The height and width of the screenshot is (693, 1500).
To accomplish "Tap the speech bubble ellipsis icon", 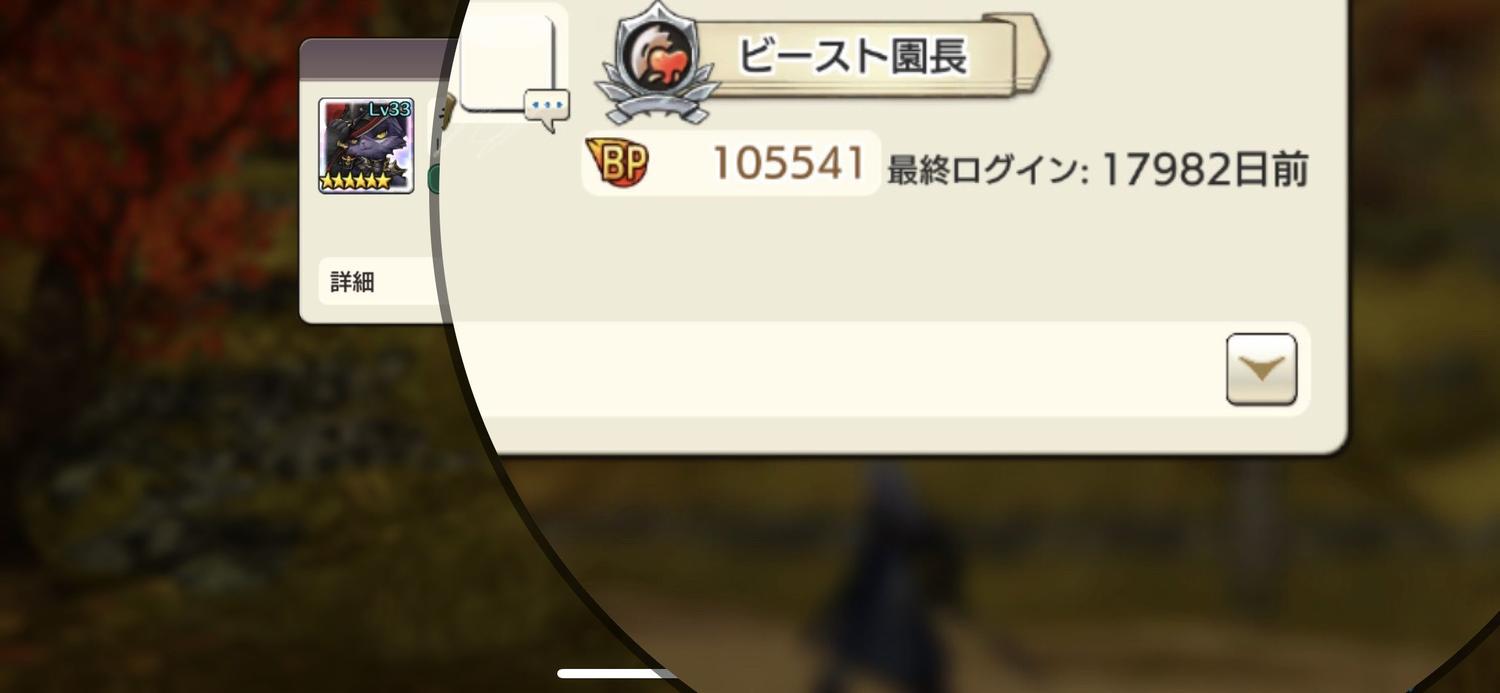I will (546, 108).
